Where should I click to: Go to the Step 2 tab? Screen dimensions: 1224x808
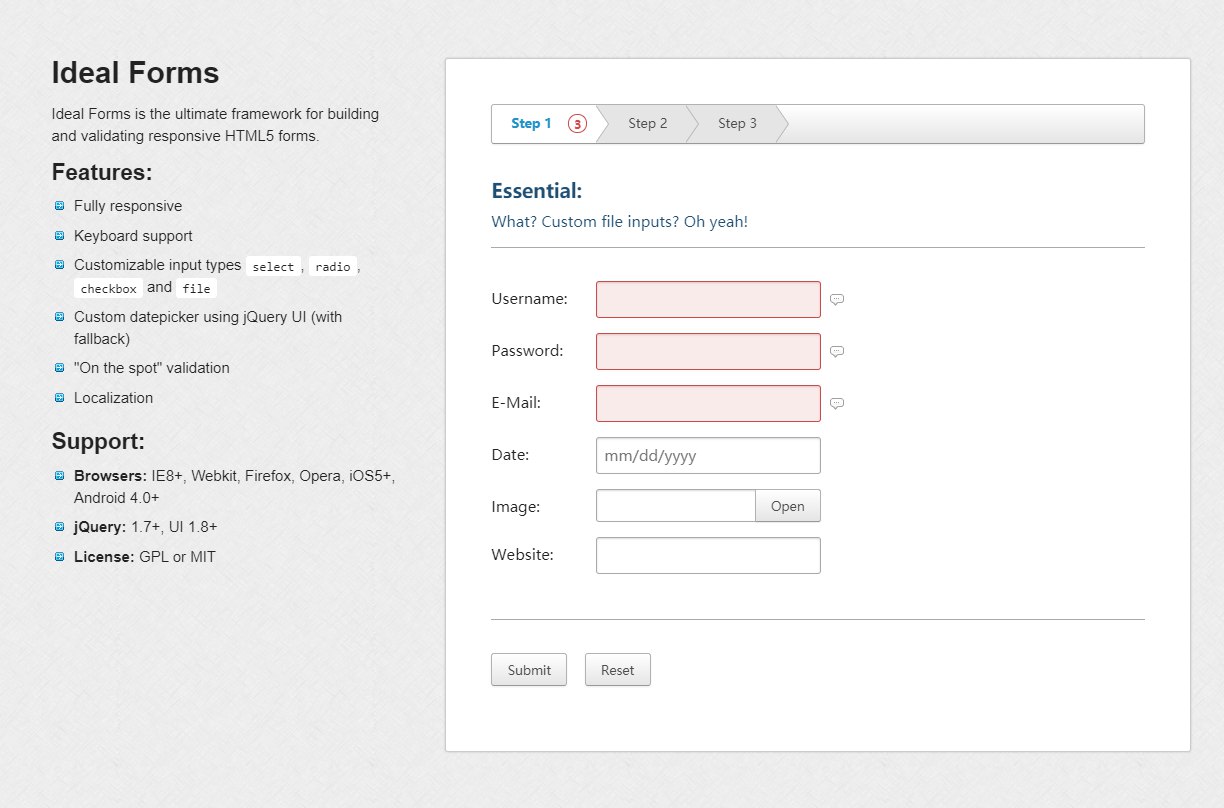point(647,124)
